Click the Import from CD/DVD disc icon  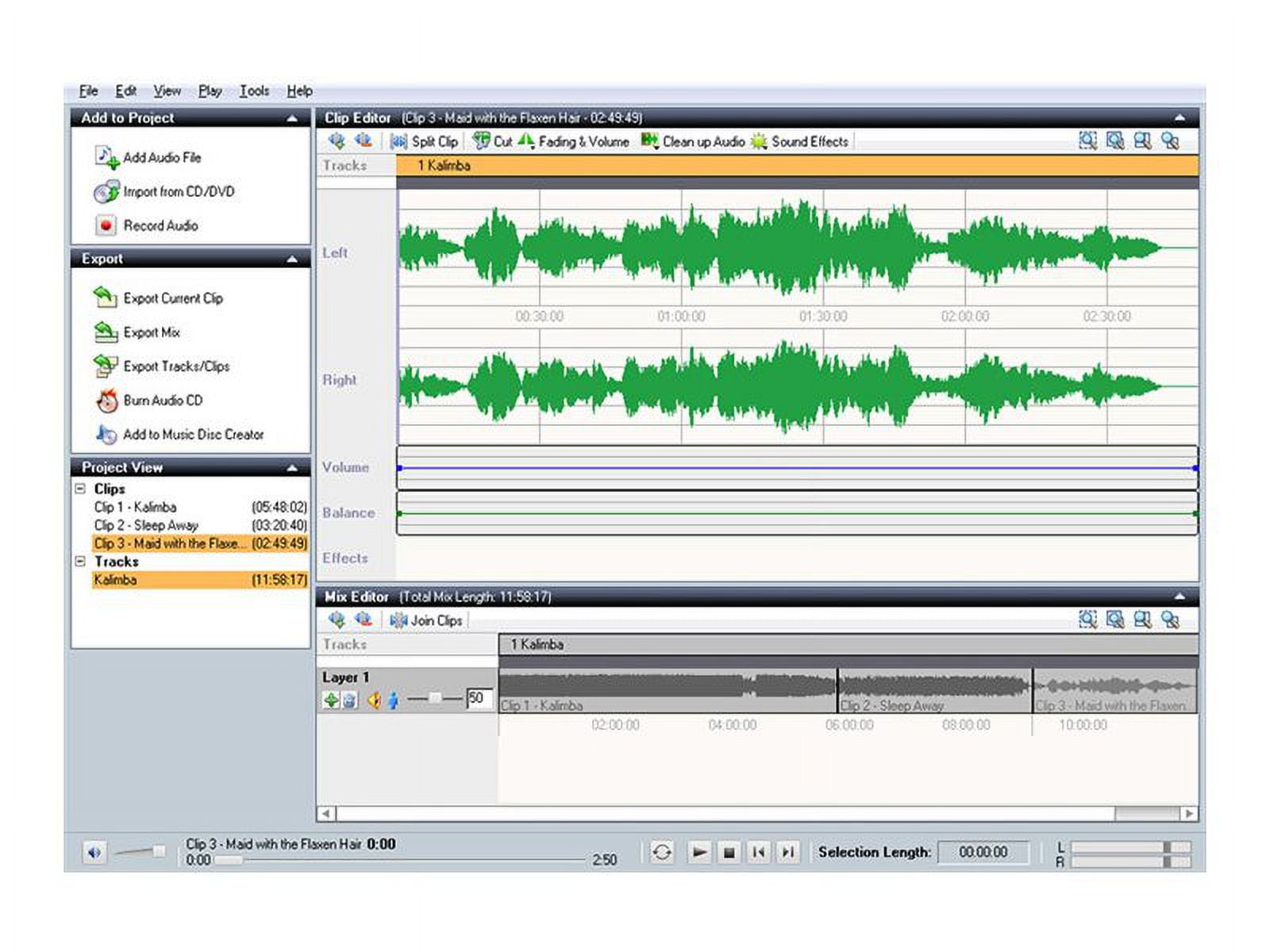point(106,191)
